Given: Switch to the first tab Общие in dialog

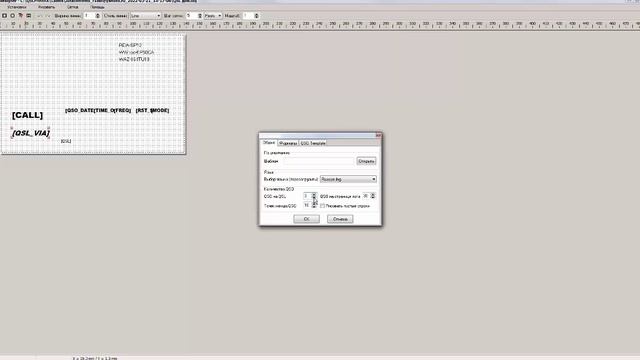Looking at the screenshot, I should pyautogui.click(x=269, y=143).
